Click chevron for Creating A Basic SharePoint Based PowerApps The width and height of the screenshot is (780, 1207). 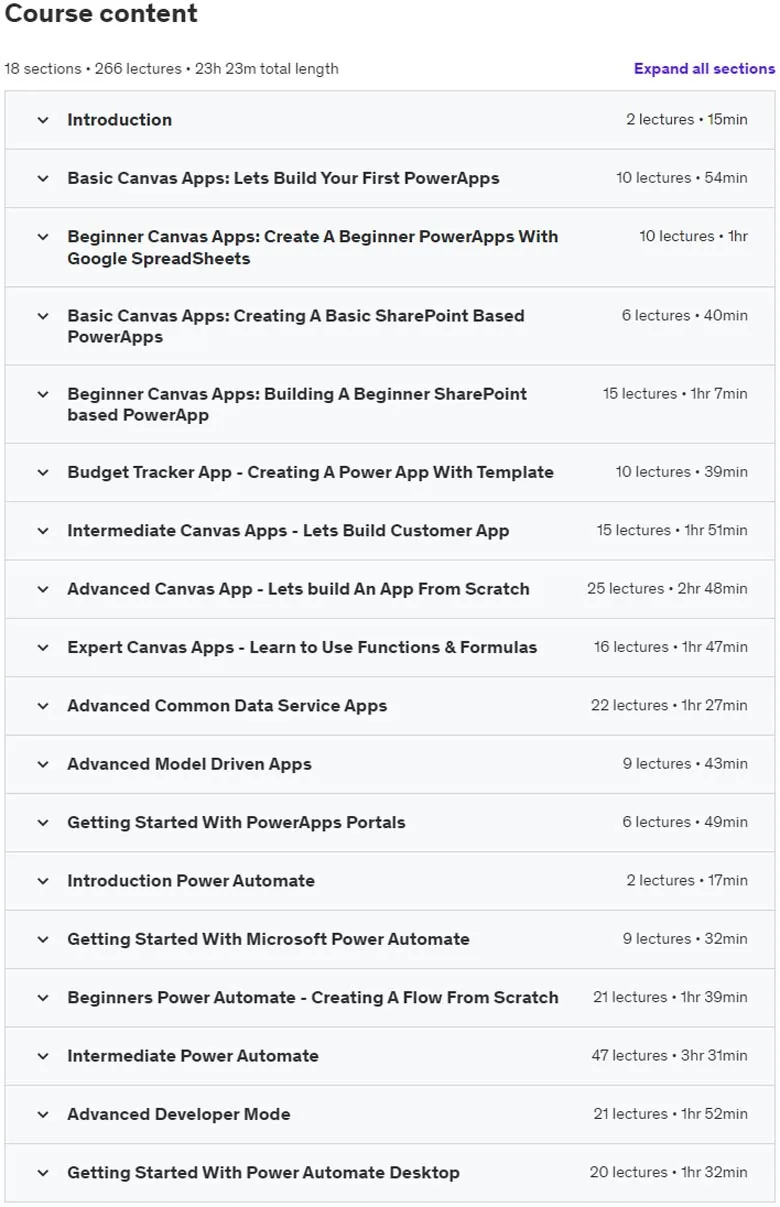pyautogui.click(x=43, y=316)
